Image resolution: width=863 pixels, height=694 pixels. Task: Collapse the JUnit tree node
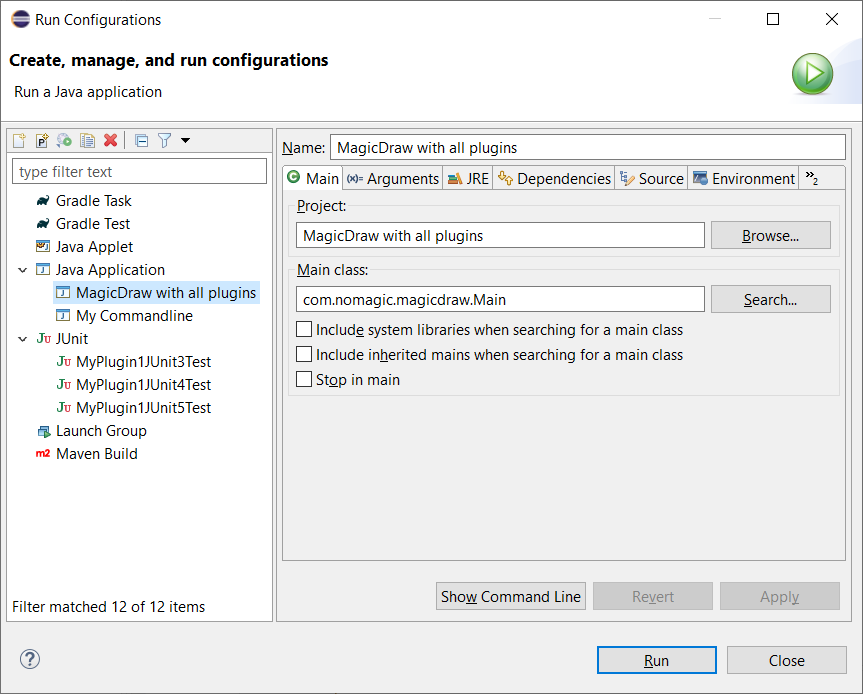[23, 339]
